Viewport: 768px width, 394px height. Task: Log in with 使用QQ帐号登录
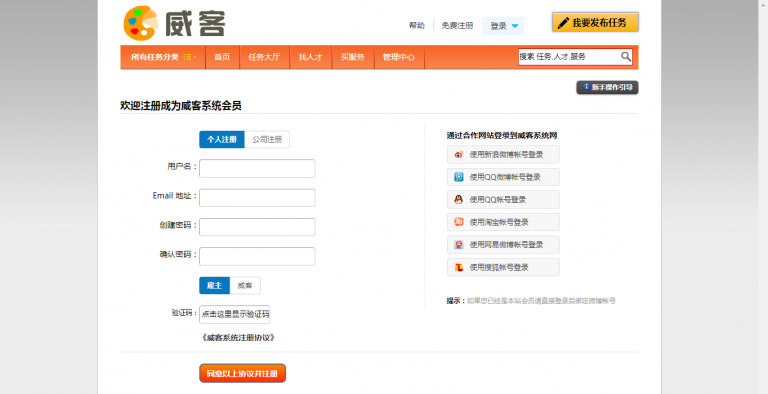tap(503, 199)
